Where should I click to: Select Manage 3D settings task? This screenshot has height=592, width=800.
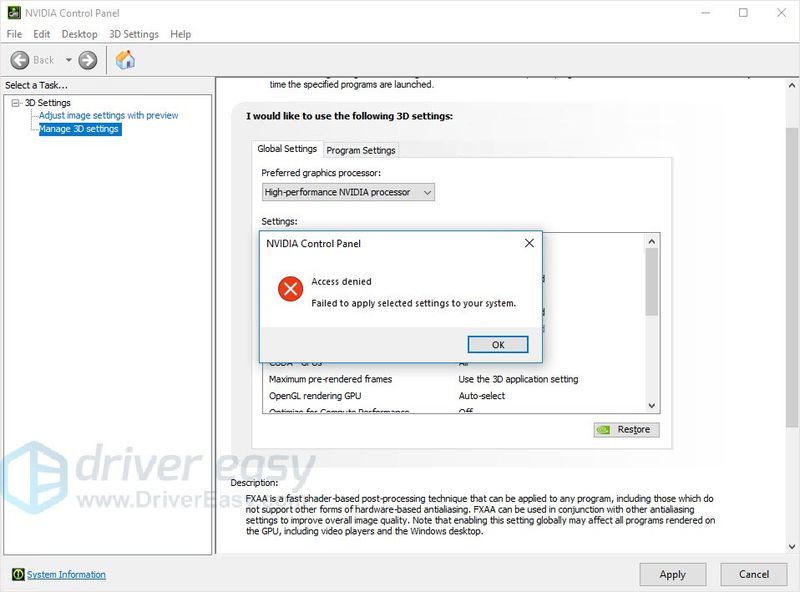pos(79,129)
